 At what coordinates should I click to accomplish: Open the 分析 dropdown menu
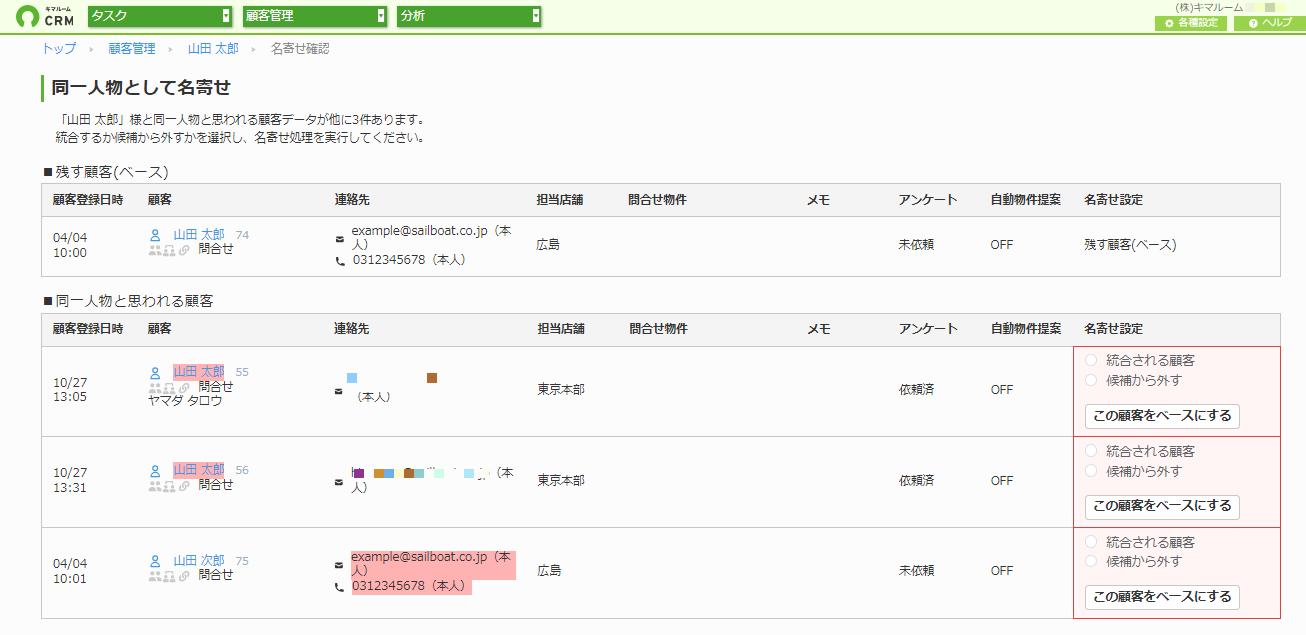469,16
